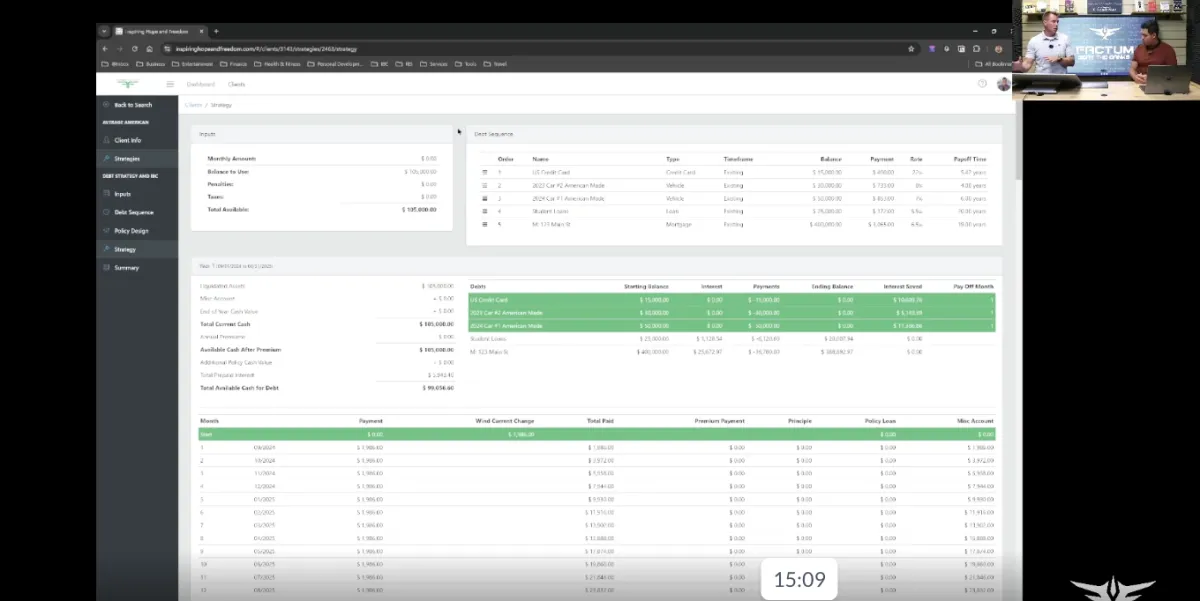Open the Tools bookmarks folder
The height and width of the screenshot is (601, 1200).
click(x=465, y=64)
